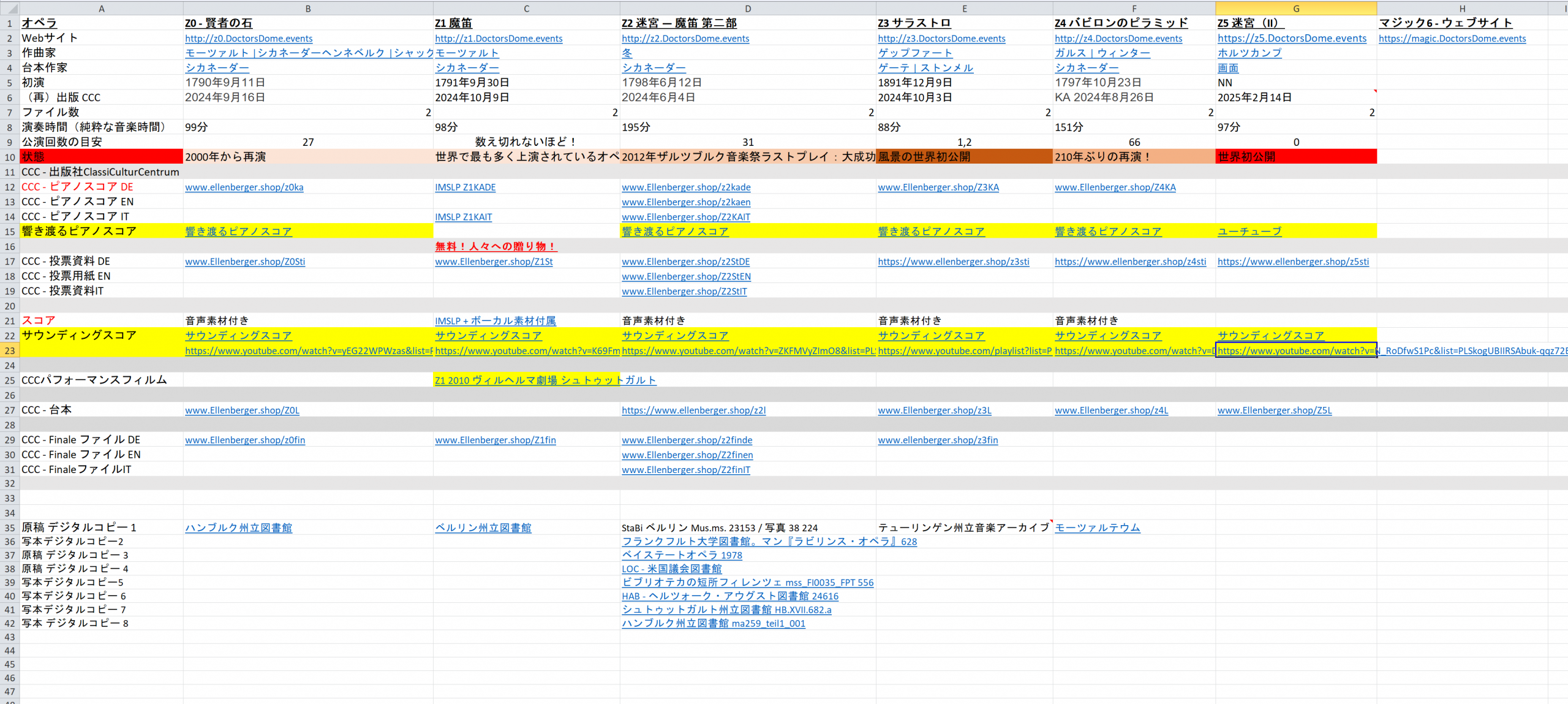
Task: Open www.Ellenberger.shop/Z0Sti link
Action: [245, 261]
